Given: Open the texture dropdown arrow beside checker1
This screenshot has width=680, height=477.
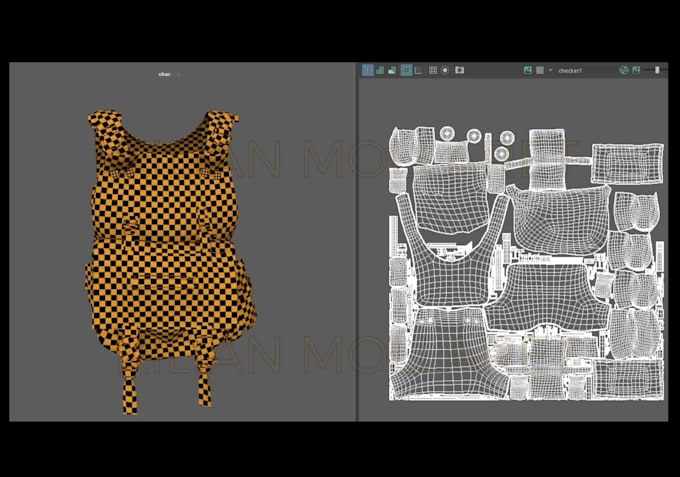Looking at the screenshot, I should [x=550, y=70].
